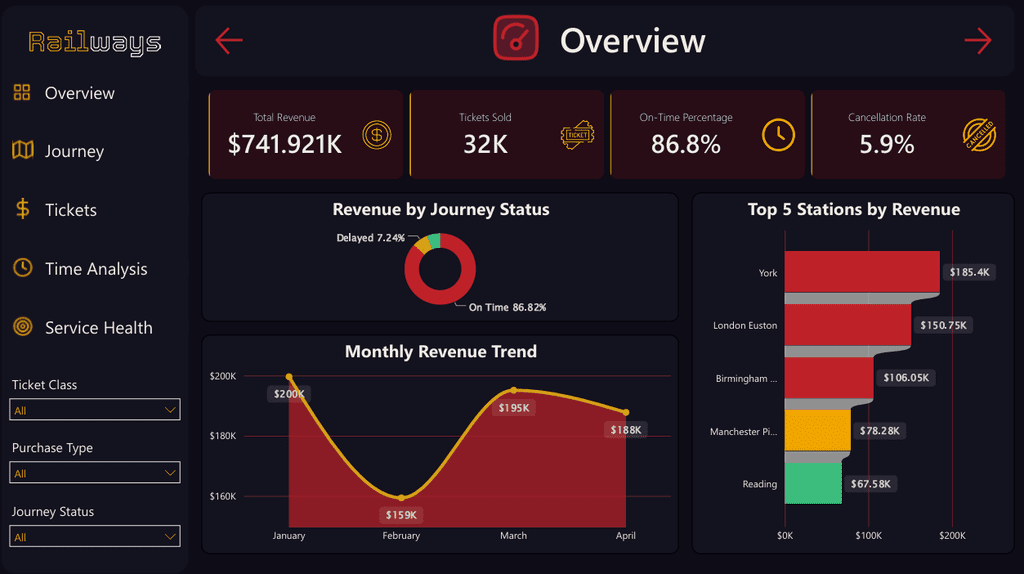Select Overview in the sidebar navigation
Screen dimensions: 1024x574
pyautogui.click(x=79, y=93)
